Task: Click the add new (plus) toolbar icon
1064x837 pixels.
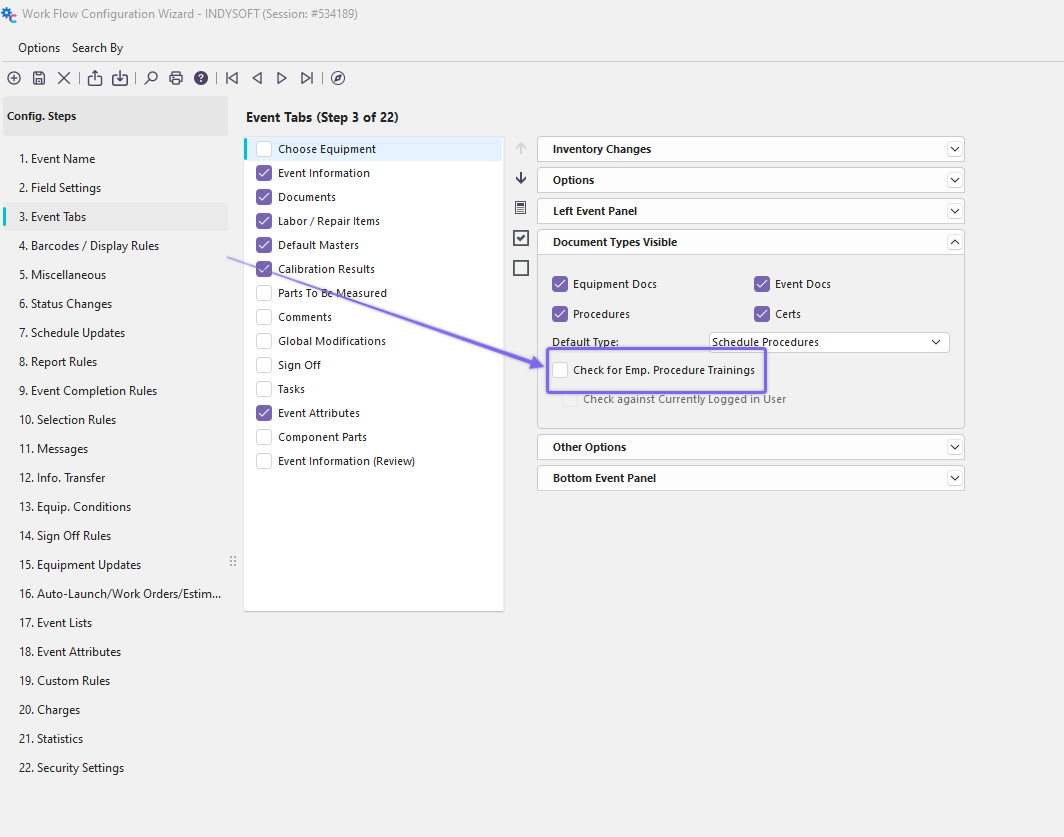Action: click(x=14, y=78)
